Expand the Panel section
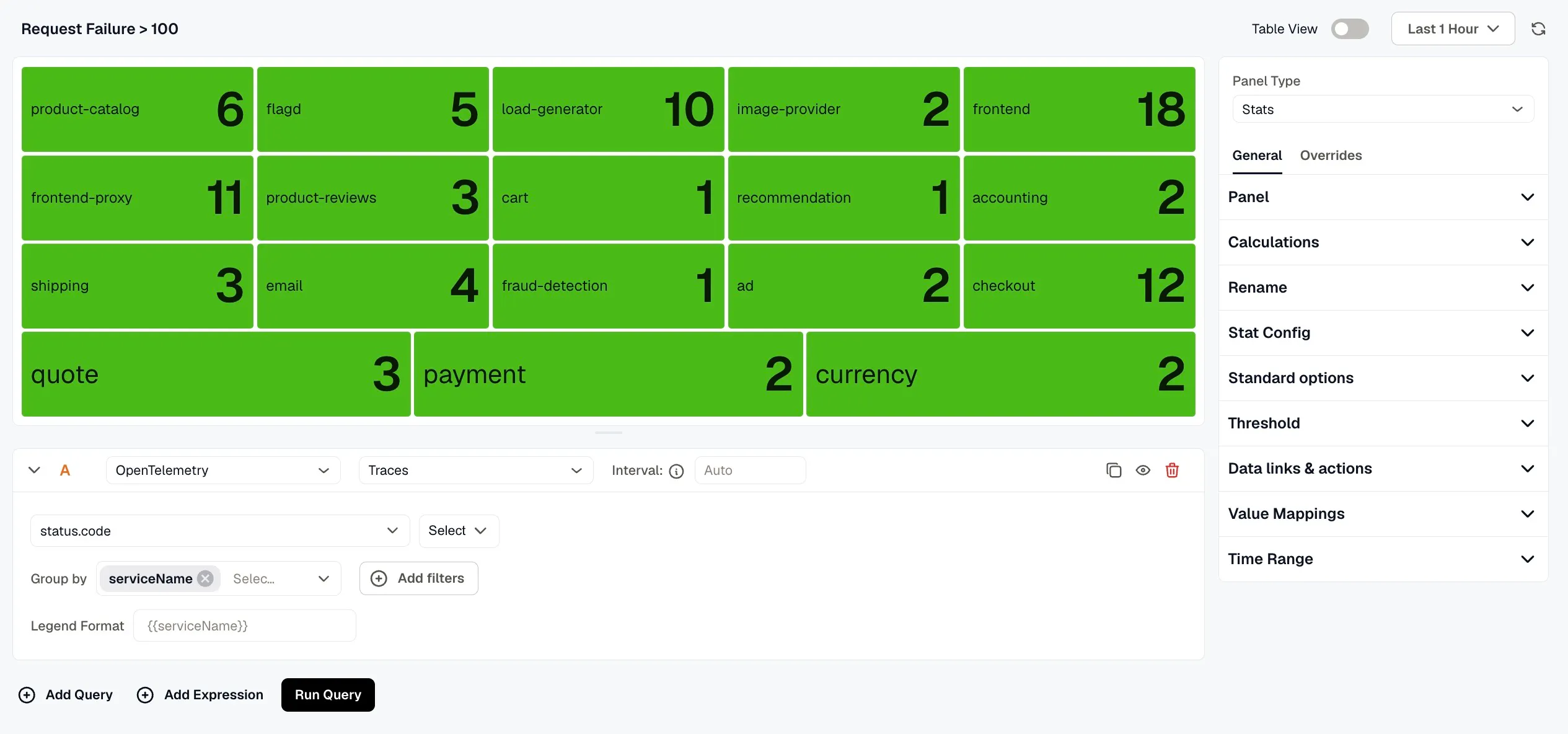Image resolution: width=1568 pixels, height=734 pixels. tap(1383, 197)
